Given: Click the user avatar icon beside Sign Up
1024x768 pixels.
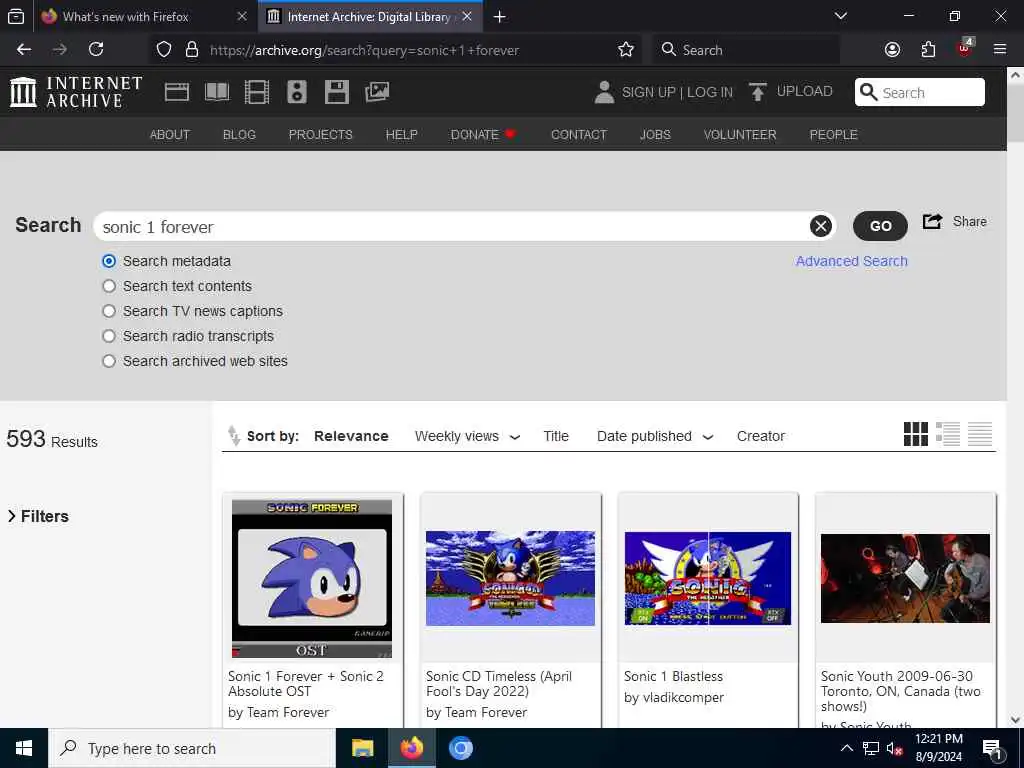Looking at the screenshot, I should point(604,92).
